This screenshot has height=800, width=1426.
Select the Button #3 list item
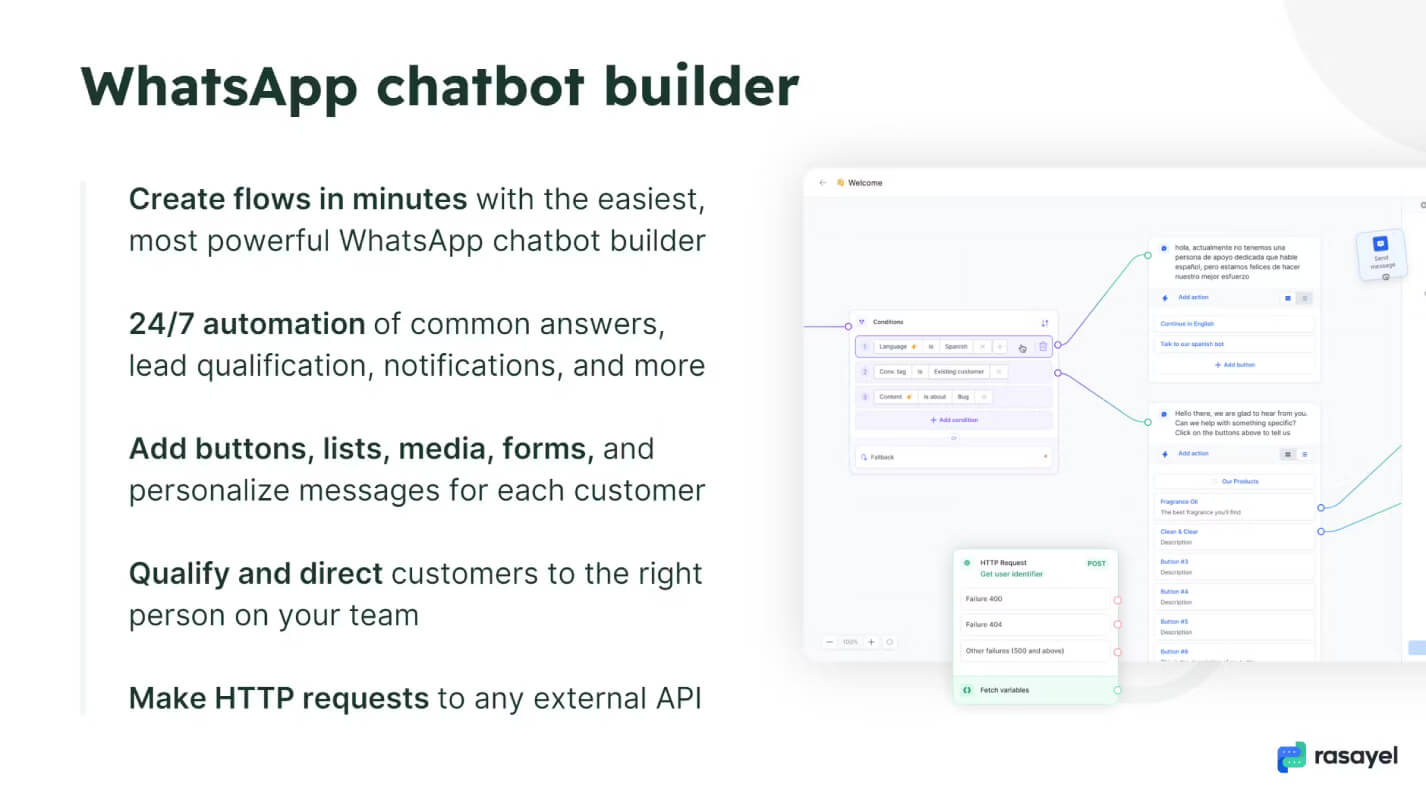pyautogui.click(x=1234, y=567)
